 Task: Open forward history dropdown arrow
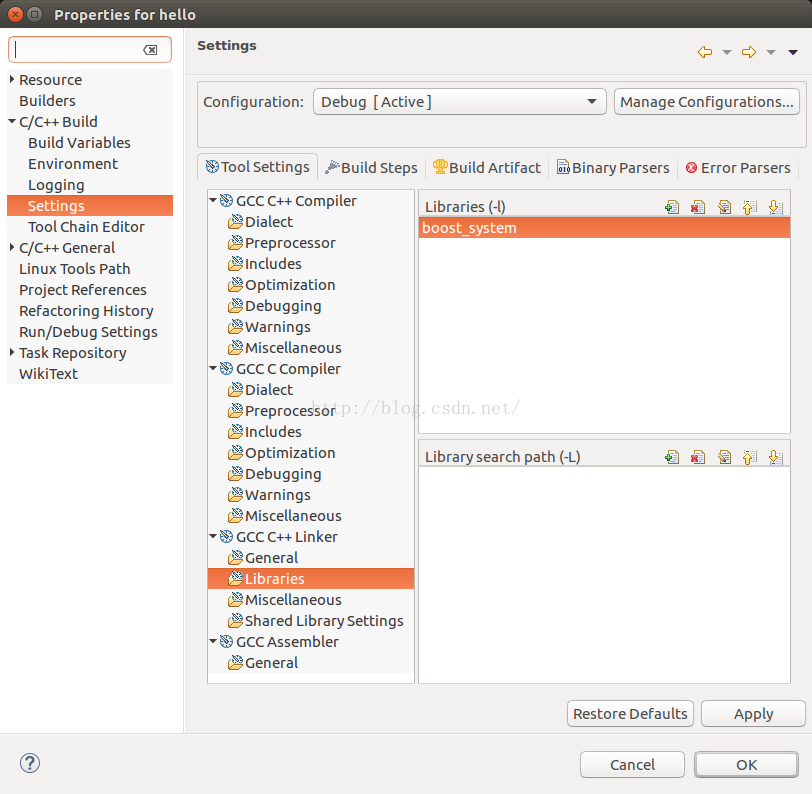[771, 52]
